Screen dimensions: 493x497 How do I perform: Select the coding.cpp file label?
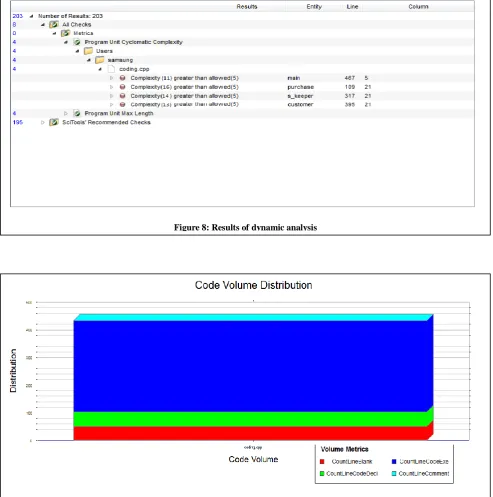(x=134, y=69)
